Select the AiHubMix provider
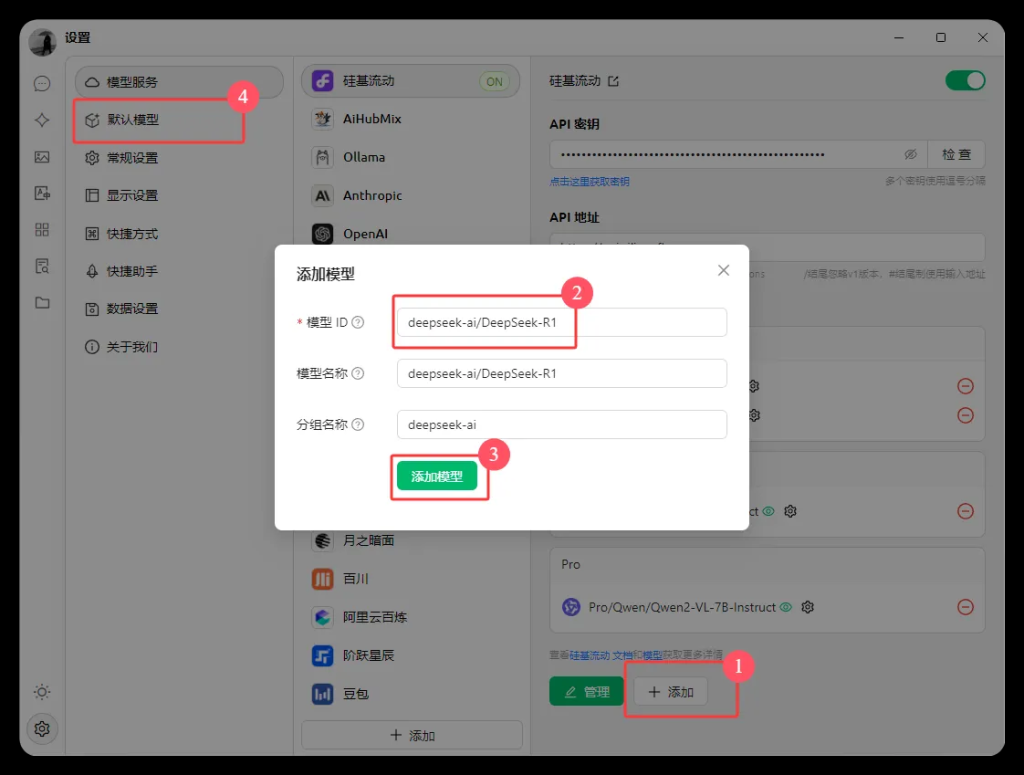 pos(411,119)
